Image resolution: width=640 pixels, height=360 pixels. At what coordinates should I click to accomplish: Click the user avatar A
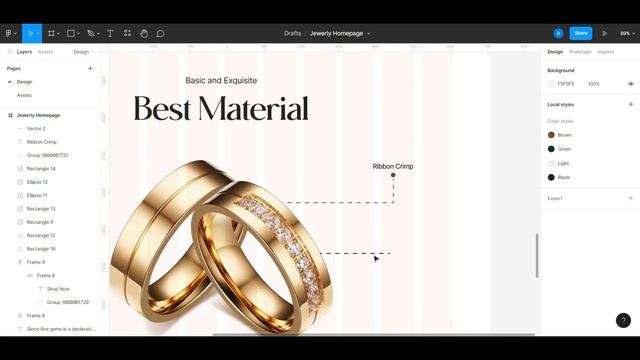(558, 33)
